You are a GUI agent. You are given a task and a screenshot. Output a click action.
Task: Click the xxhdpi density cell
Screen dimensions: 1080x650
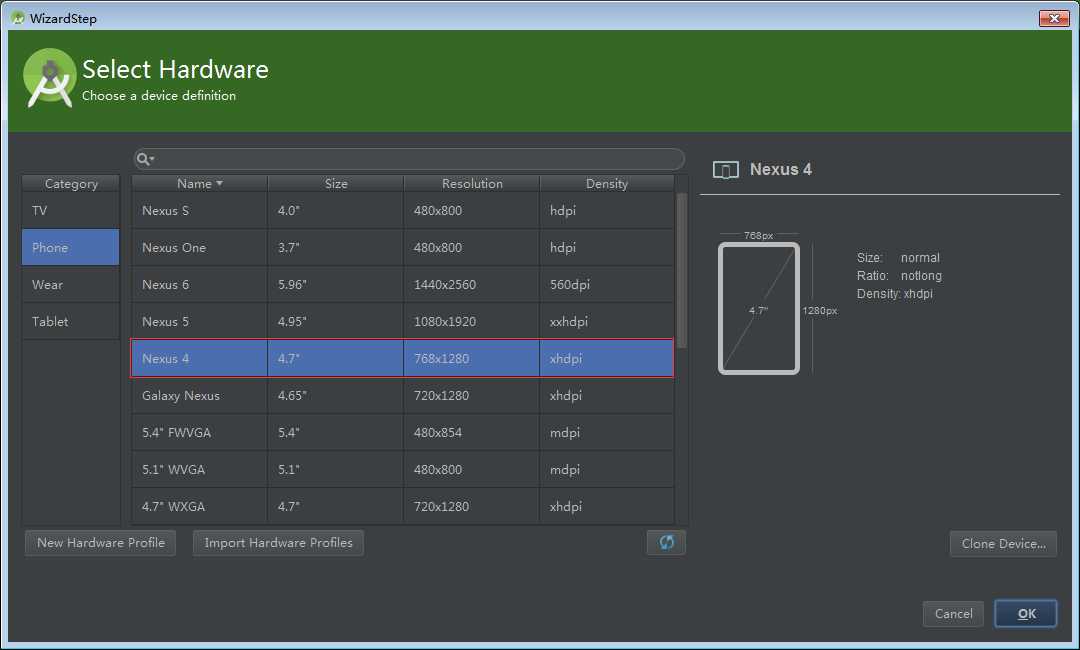(x=607, y=322)
